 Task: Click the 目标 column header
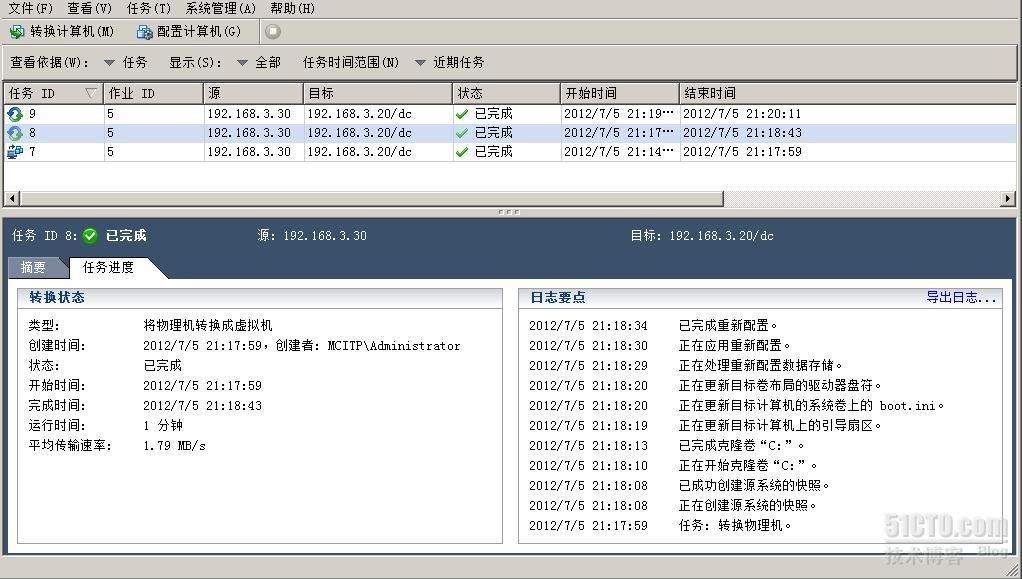click(377, 93)
